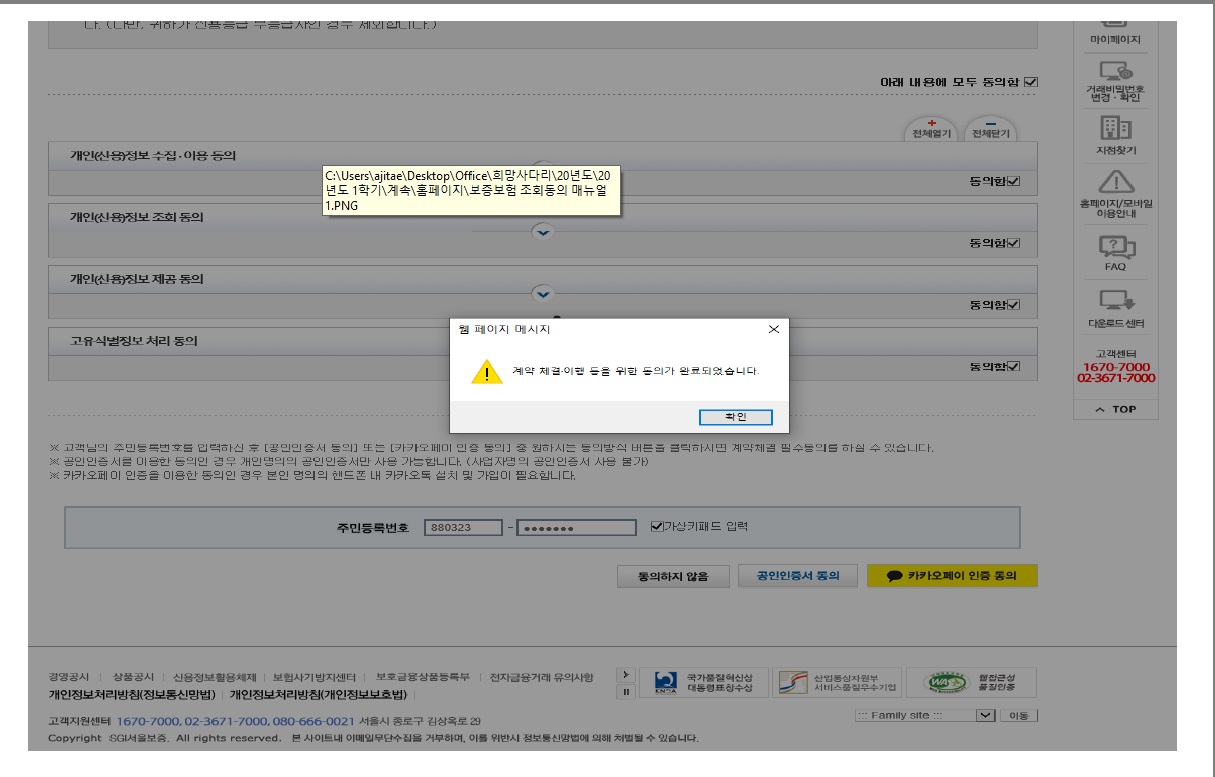Open 개인정보처리방침(정보통신망법) footer link
Screen dimensions: 1215x777
(132, 694)
